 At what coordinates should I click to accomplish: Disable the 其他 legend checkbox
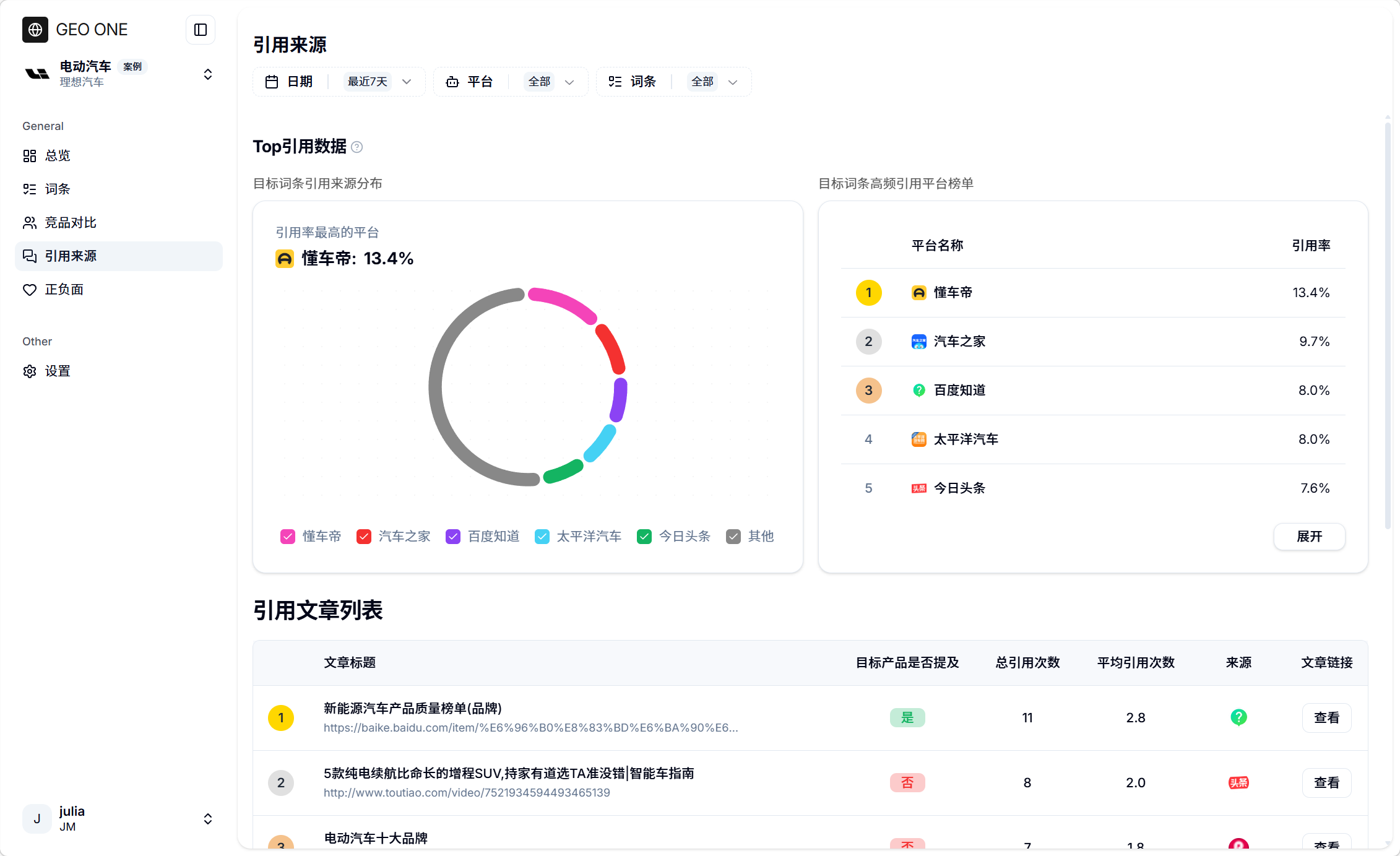point(733,537)
